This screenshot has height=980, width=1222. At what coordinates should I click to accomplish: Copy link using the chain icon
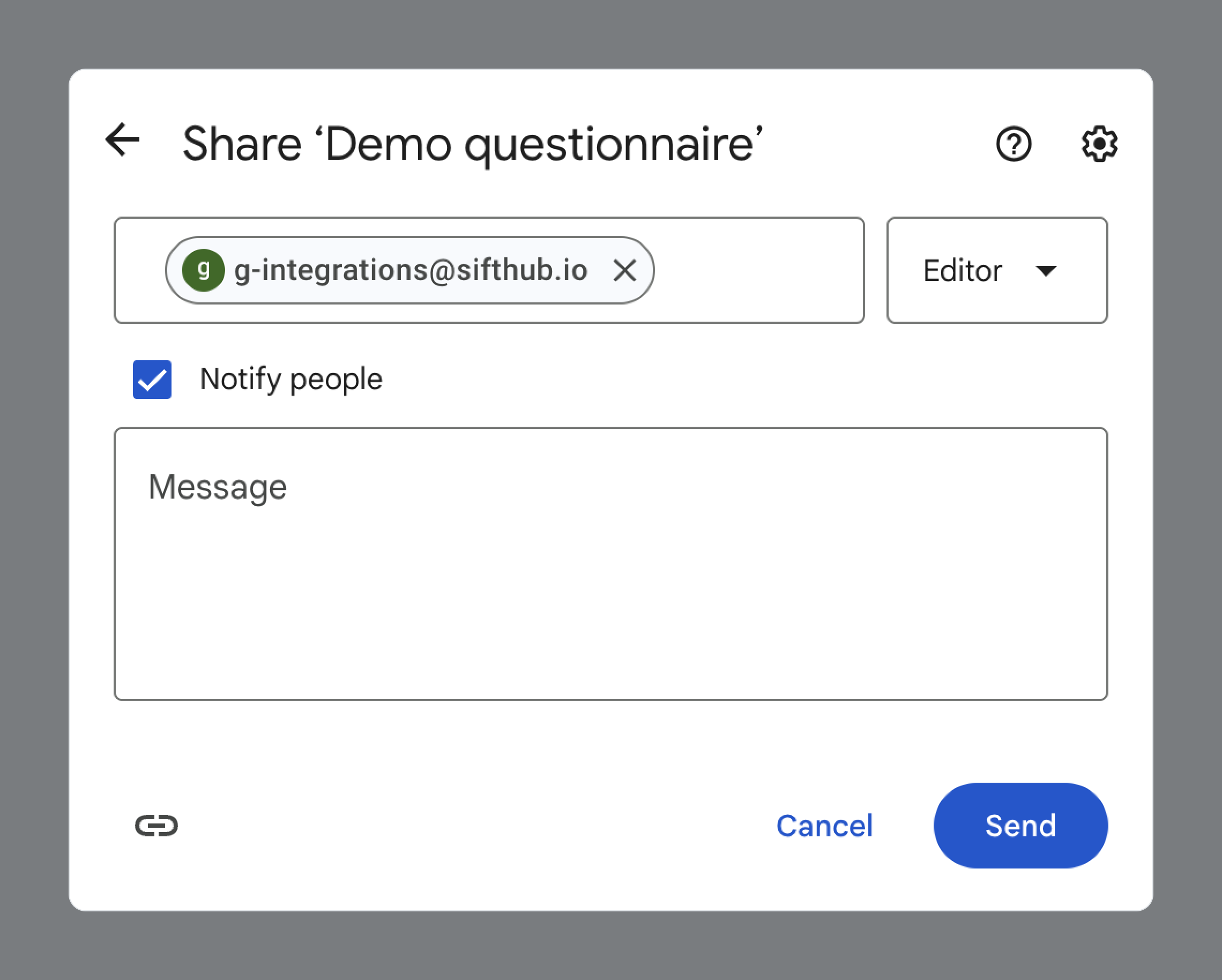(157, 825)
